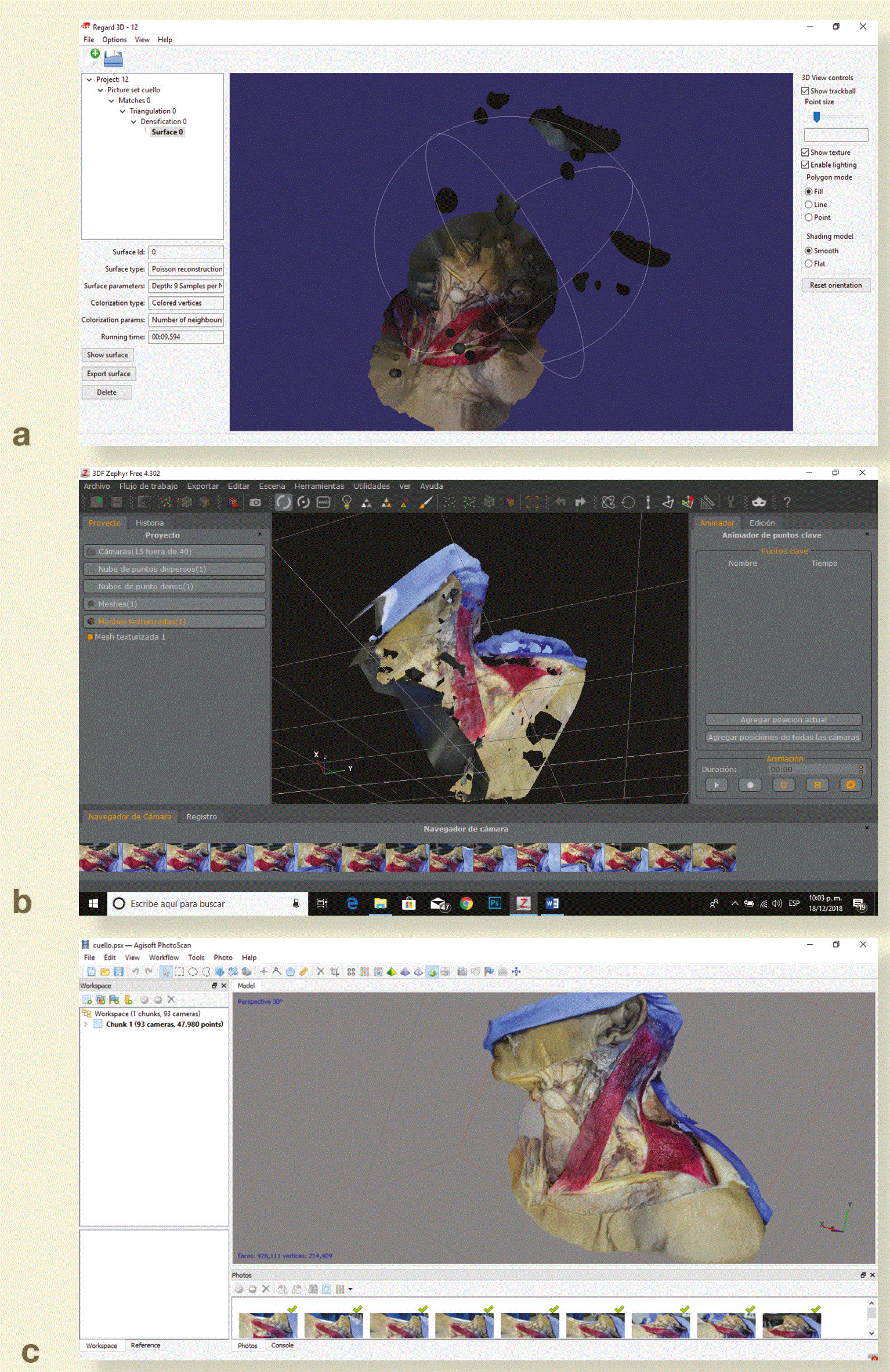This screenshot has height=1372, width=890.
Task: Expand the Chunk 1 item in Workspace
Action: [86, 1024]
